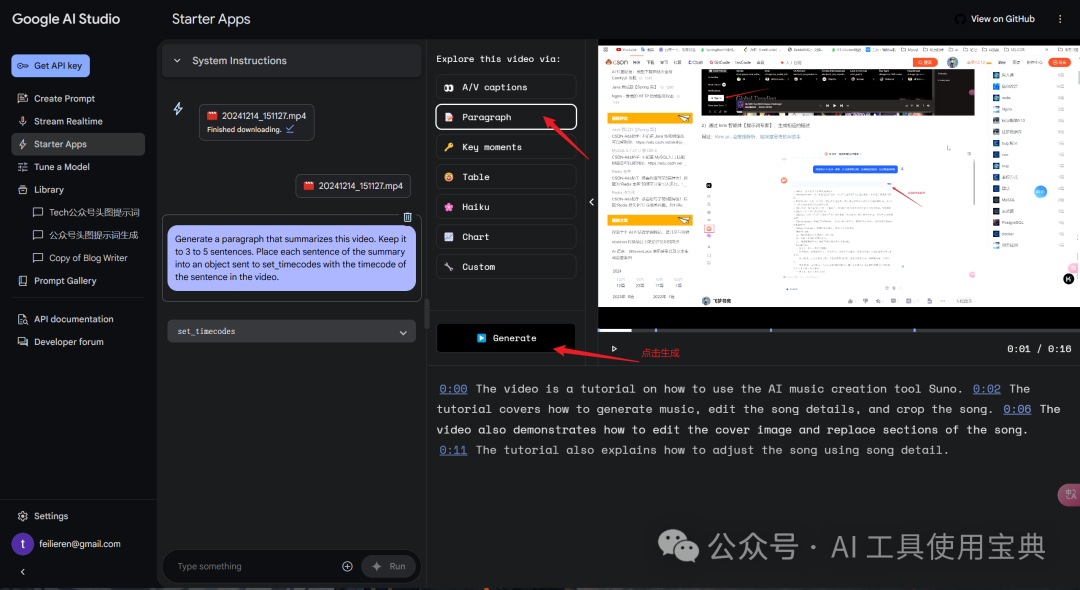Click the video progress bar
Viewport: 1080px width, 590px height.
(x=838, y=330)
